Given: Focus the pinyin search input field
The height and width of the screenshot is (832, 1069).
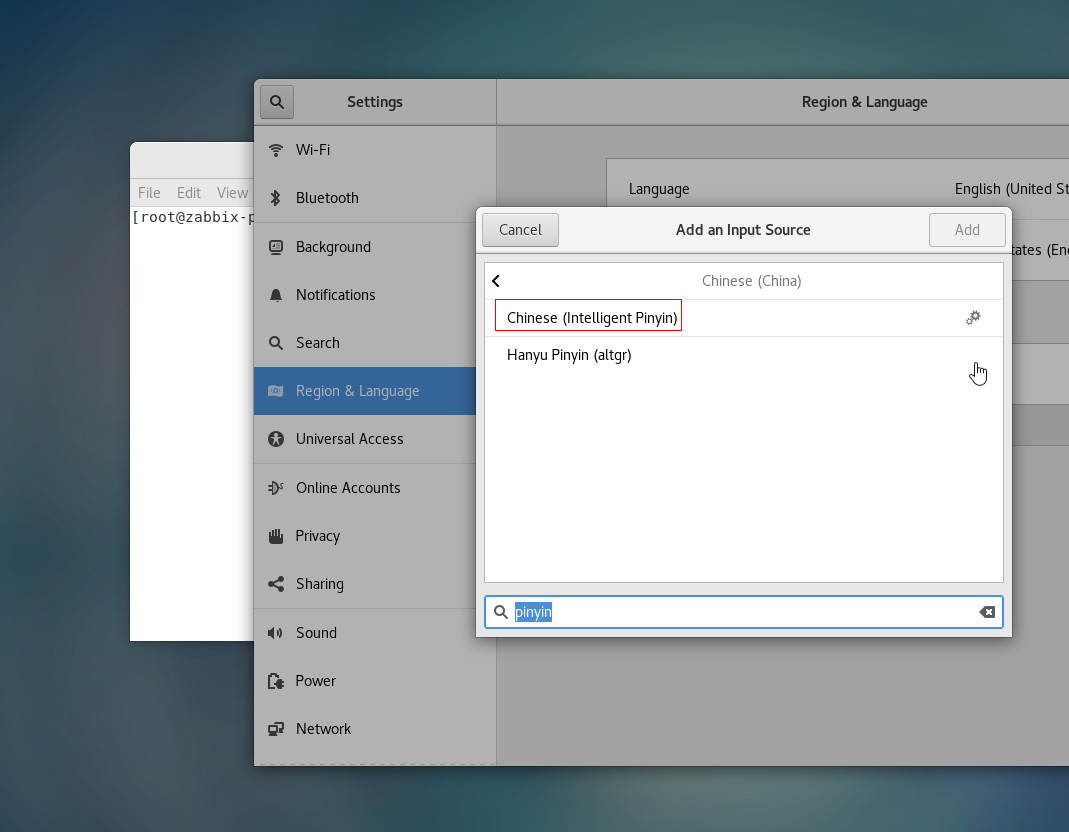Looking at the screenshot, I should coord(744,612).
